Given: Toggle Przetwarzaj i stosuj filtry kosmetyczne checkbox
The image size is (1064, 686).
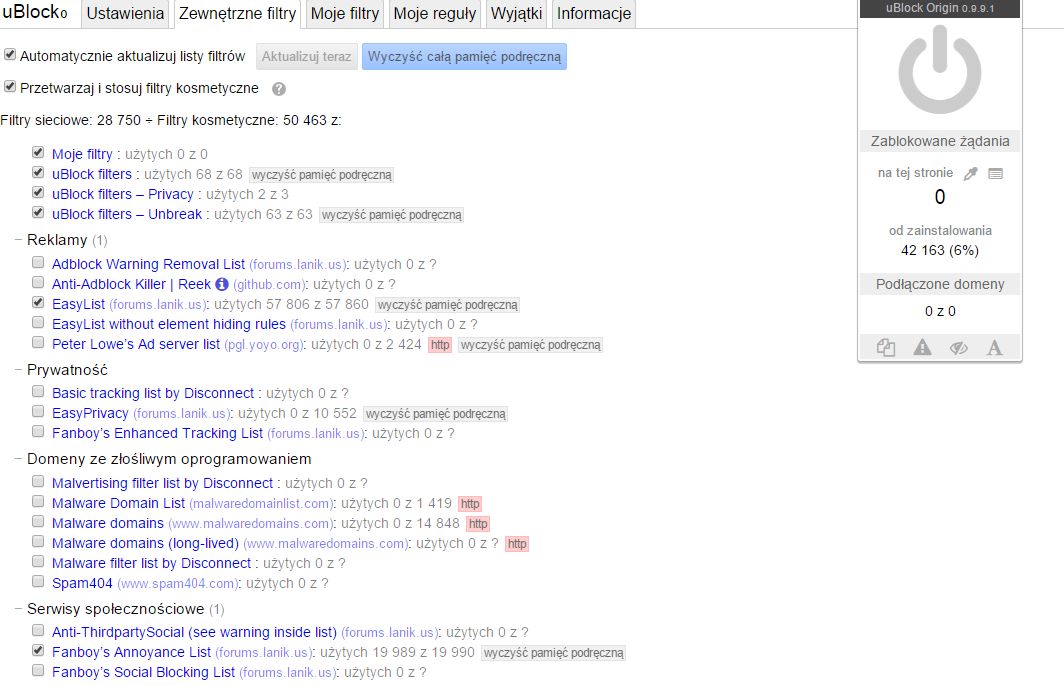Looking at the screenshot, I should point(10,86).
